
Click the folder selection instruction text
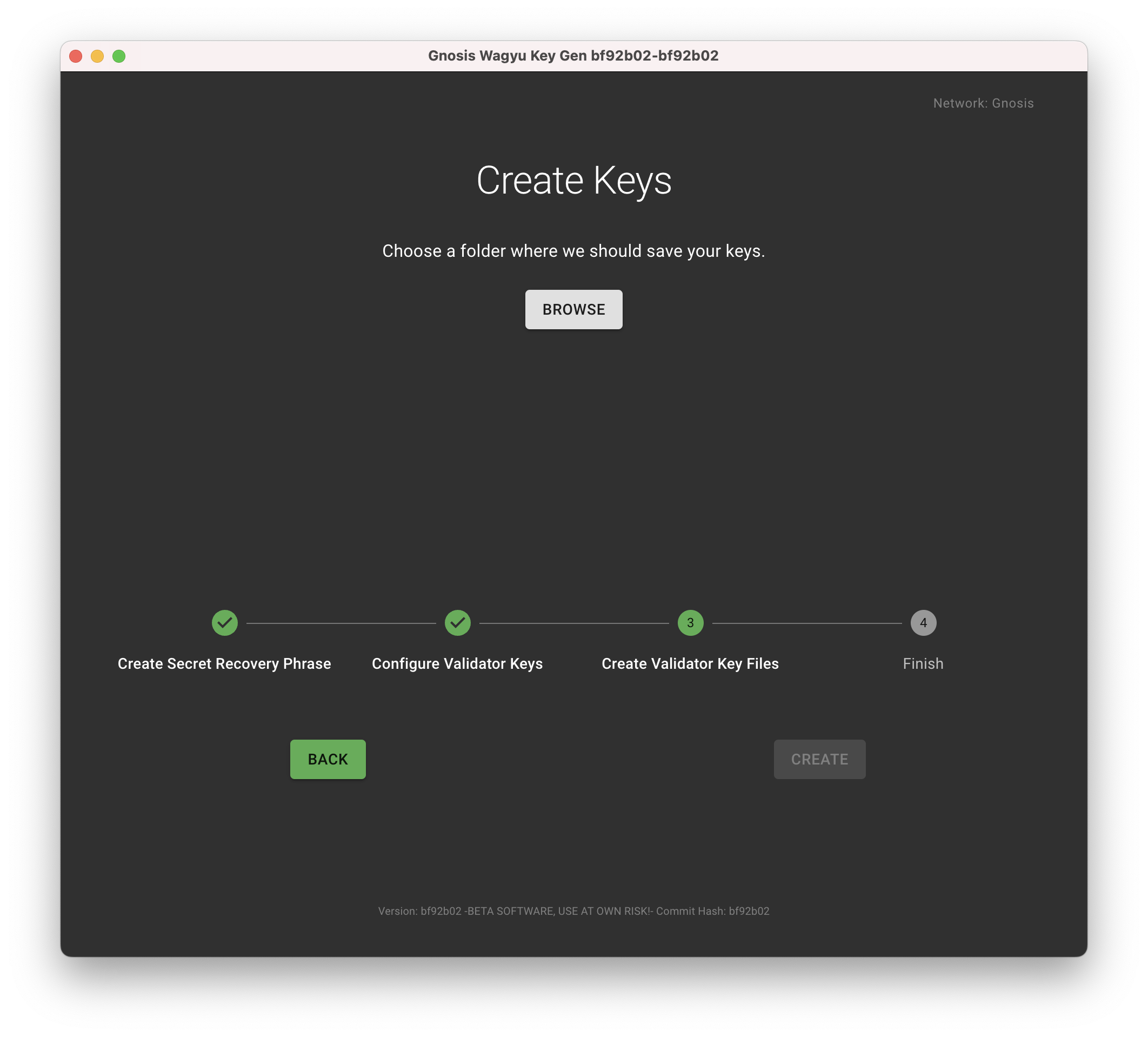tap(573, 251)
